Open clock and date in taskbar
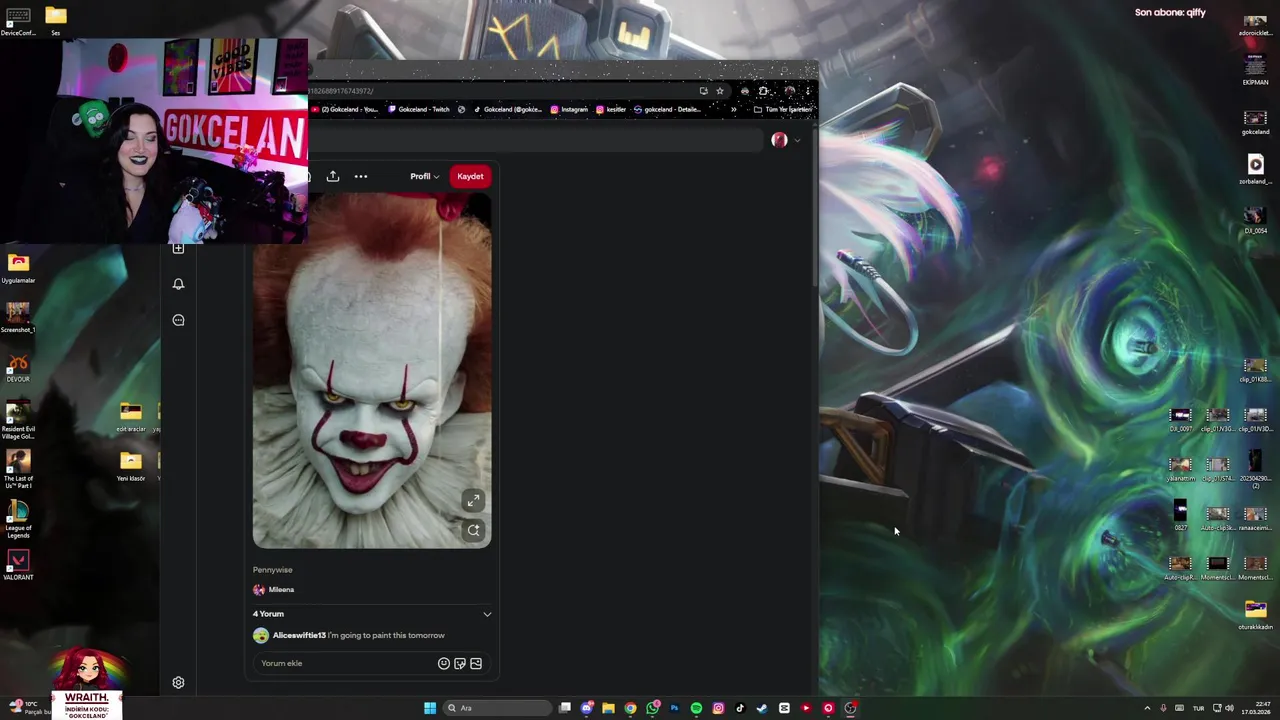 click(x=1255, y=708)
